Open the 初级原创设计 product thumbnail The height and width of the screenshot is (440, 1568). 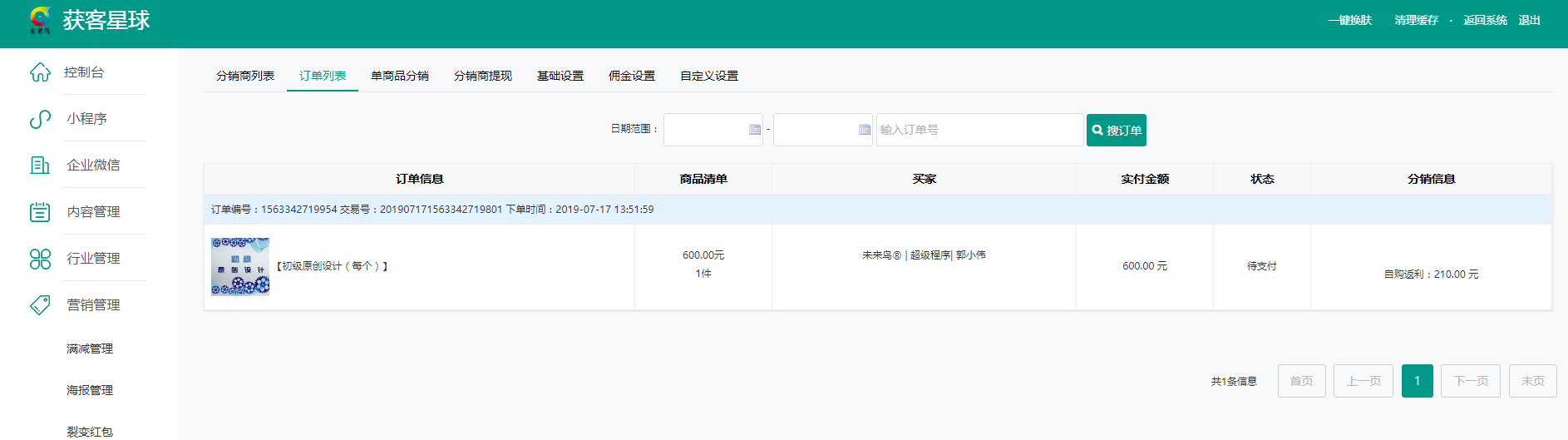pos(240,267)
